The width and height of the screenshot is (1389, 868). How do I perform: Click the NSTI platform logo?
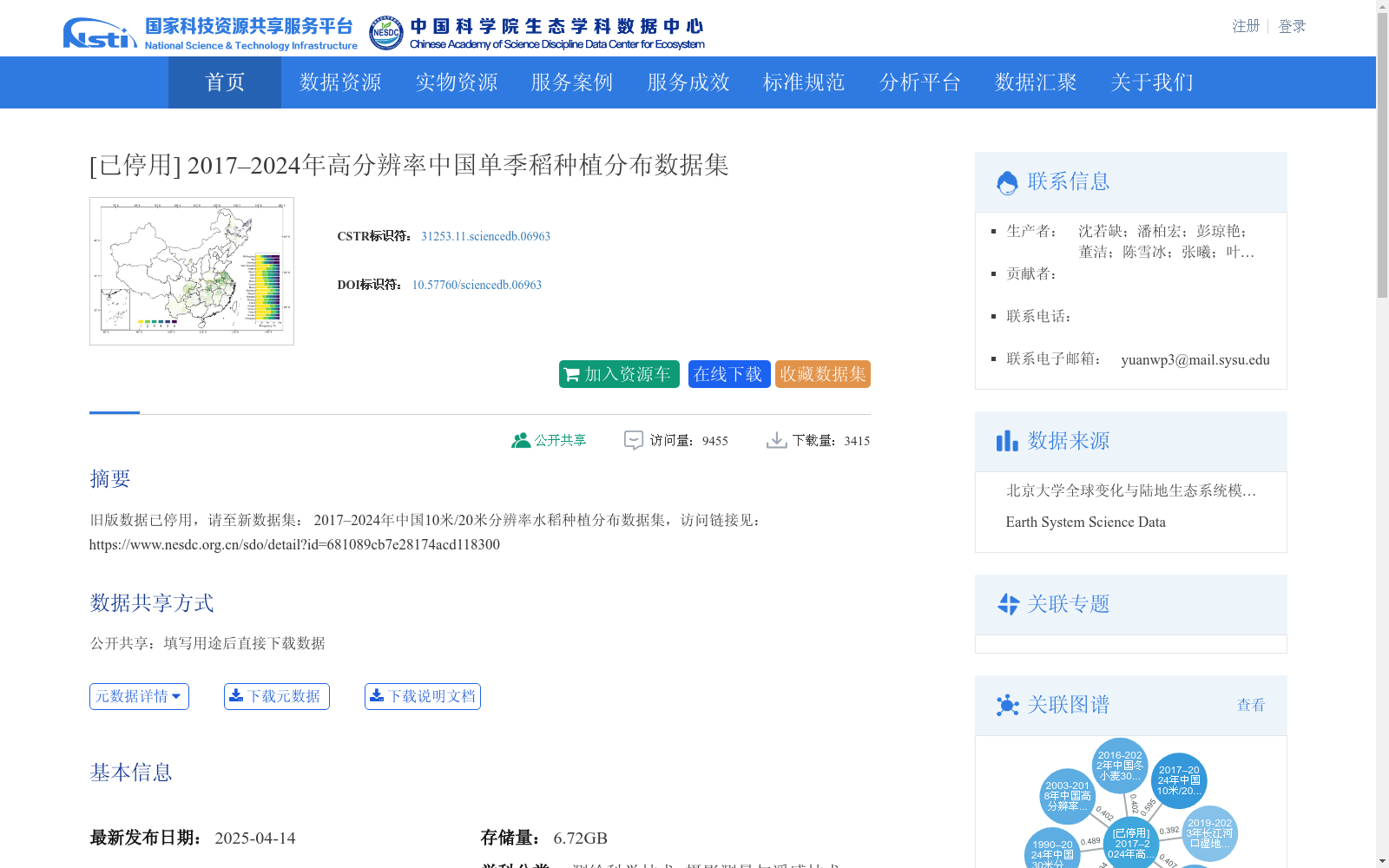click(210, 33)
